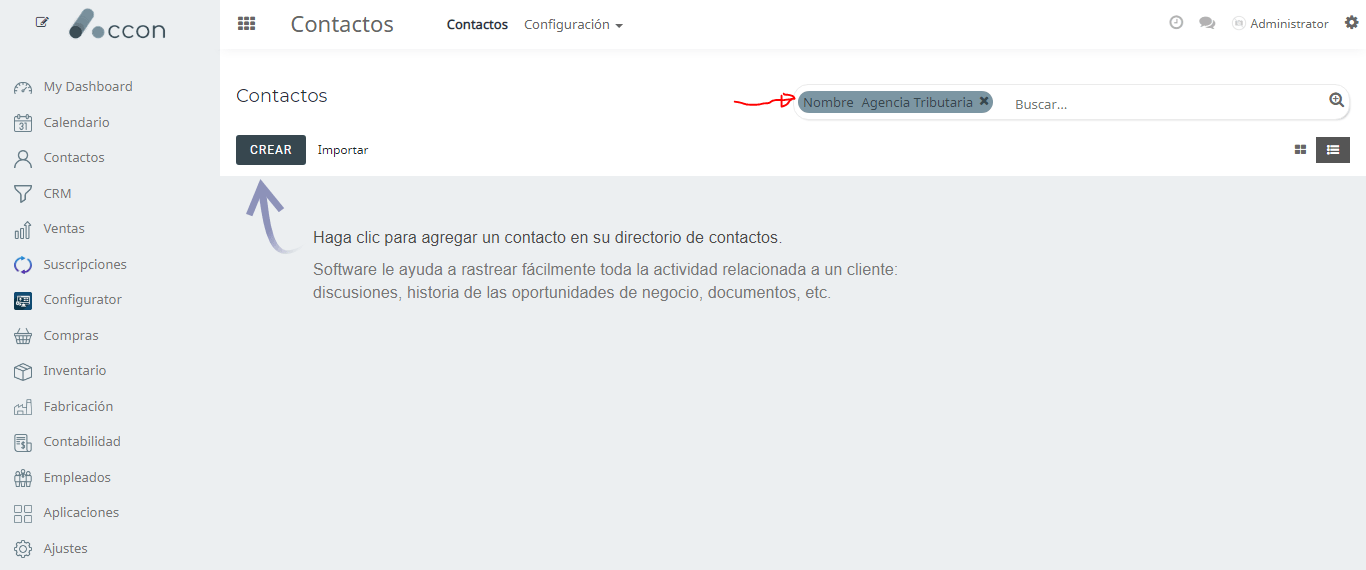Image resolution: width=1366 pixels, height=570 pixels.
Task: Click the Contactos person icon in sidebar
Action: tap(23, 158)
